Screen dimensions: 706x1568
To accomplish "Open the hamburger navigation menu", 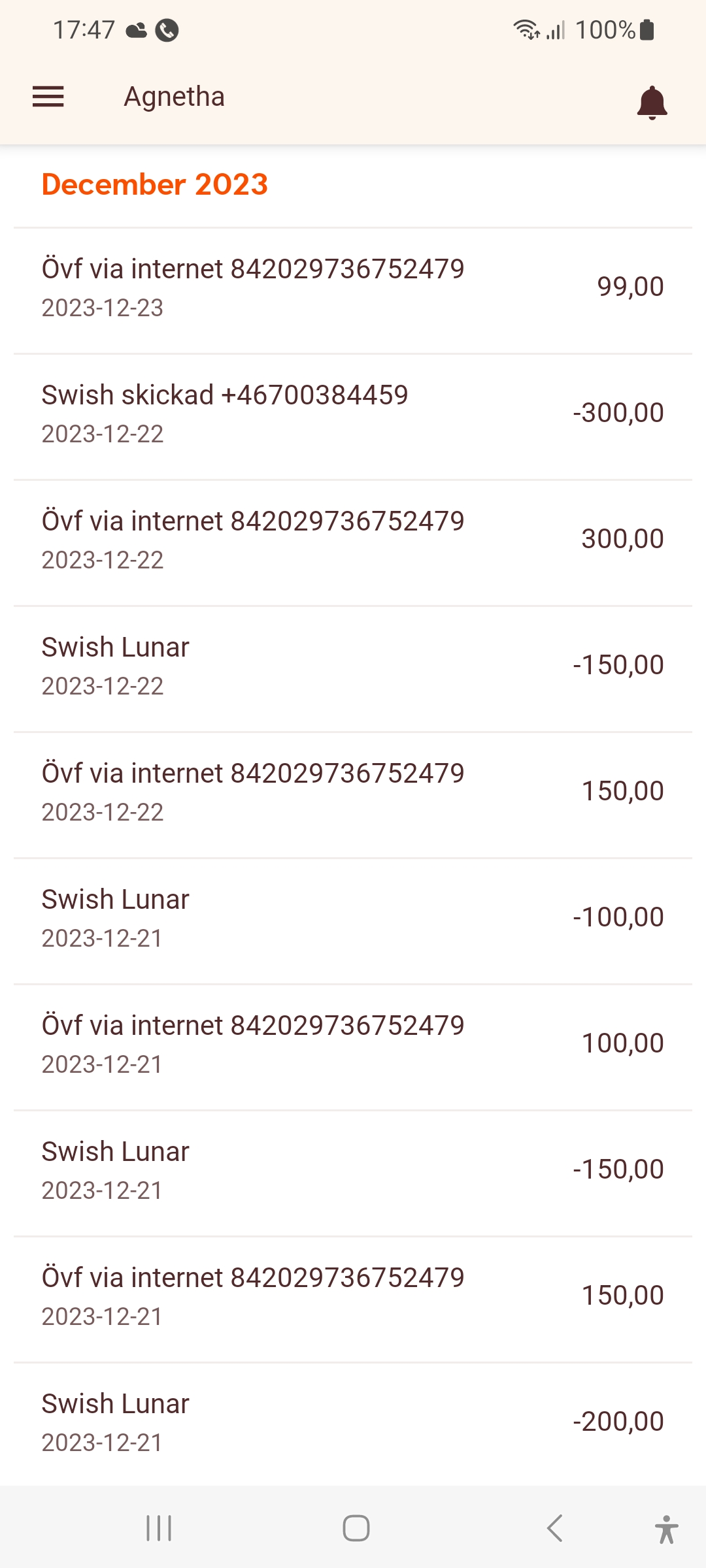I will 48,97.
